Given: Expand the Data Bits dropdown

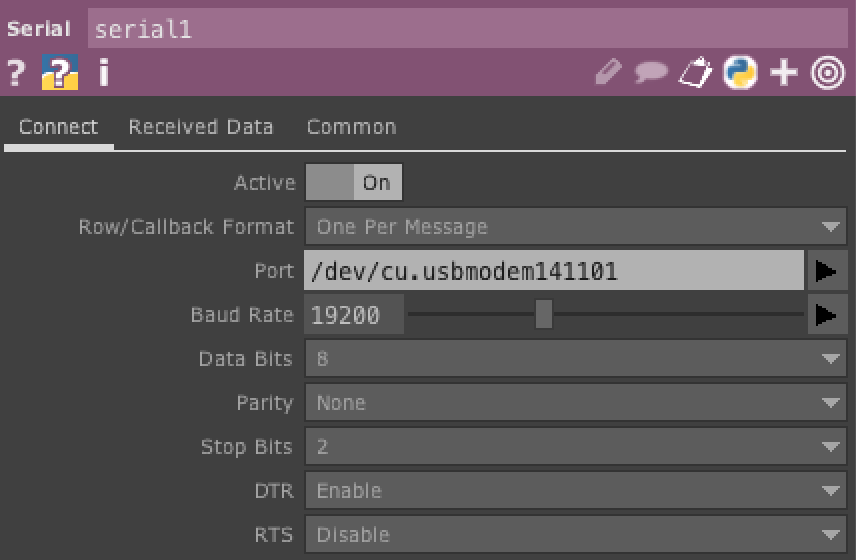Looking at the screenshot, I should [x=575, y=359].
